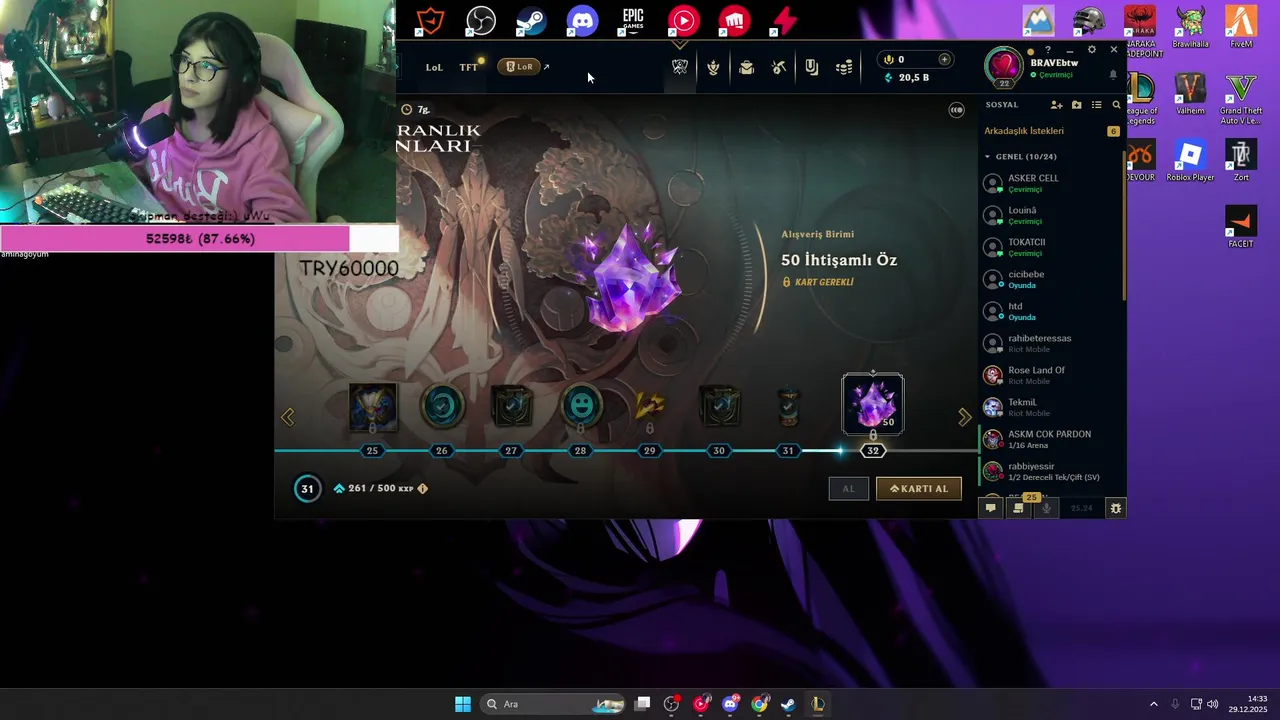
Task: Select friend rahibeteressas
Action: click(x=1051, y=343)
